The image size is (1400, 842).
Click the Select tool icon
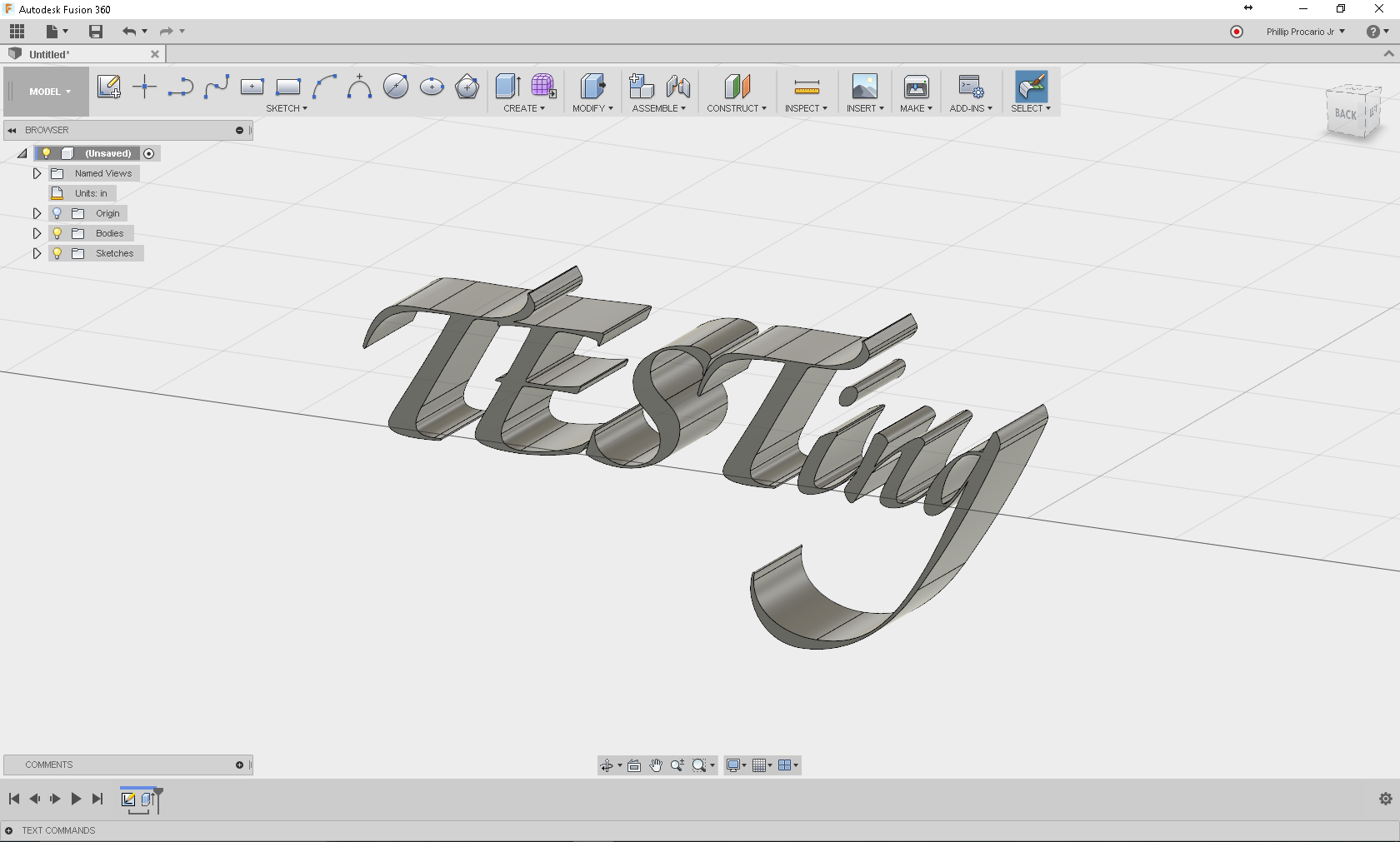pos(1031,87)
